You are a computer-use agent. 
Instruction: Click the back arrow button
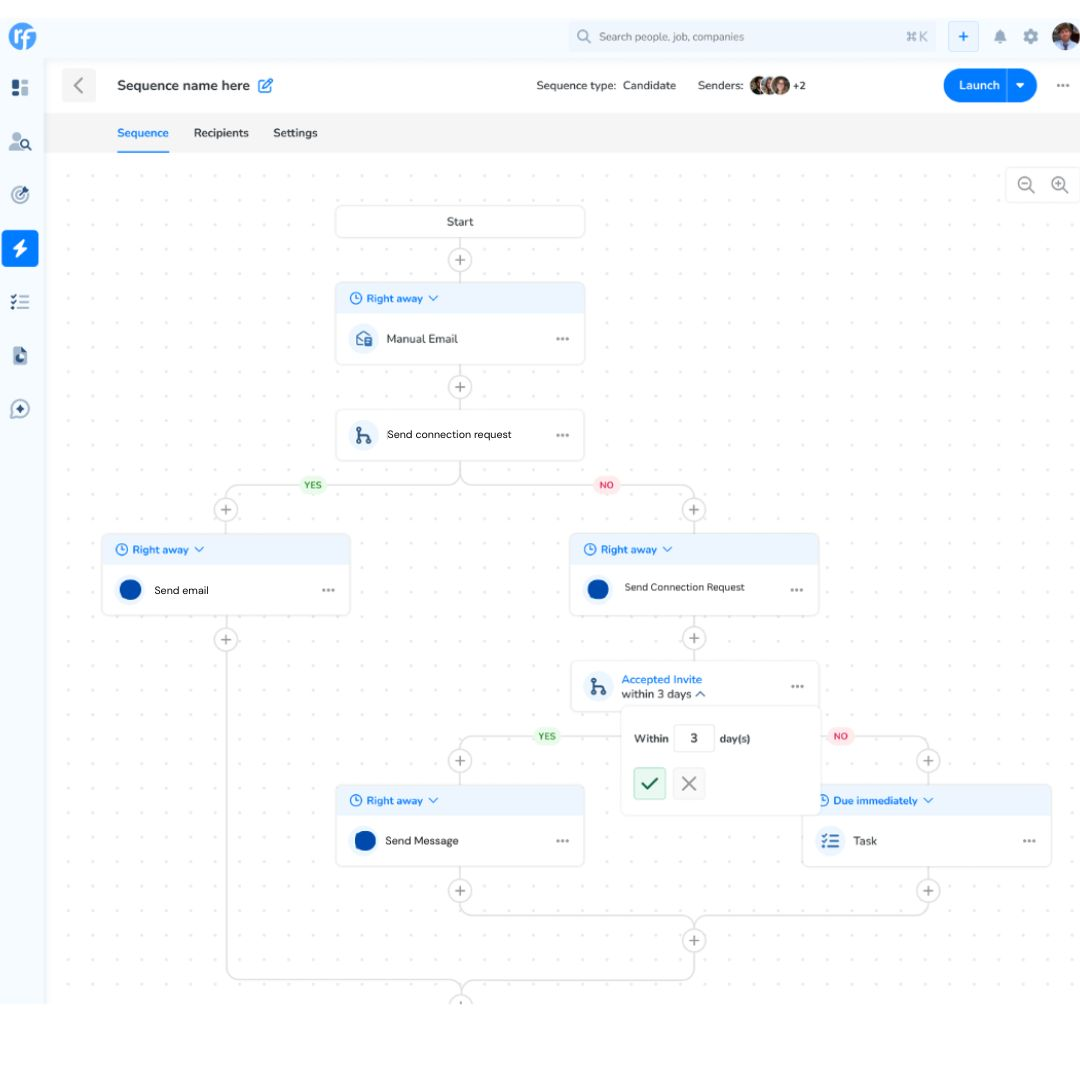point(79,85)
